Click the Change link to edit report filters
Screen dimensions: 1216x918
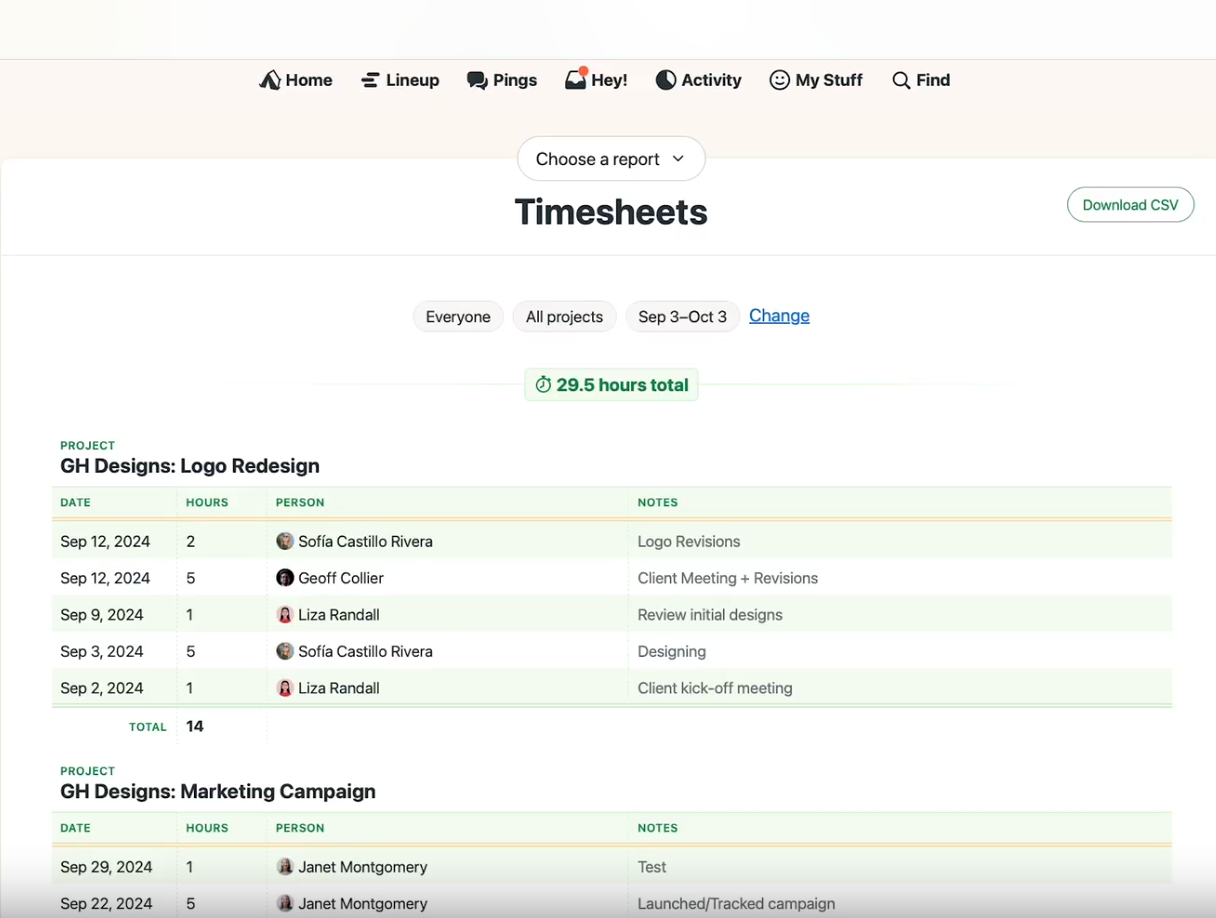pos(779,315)
